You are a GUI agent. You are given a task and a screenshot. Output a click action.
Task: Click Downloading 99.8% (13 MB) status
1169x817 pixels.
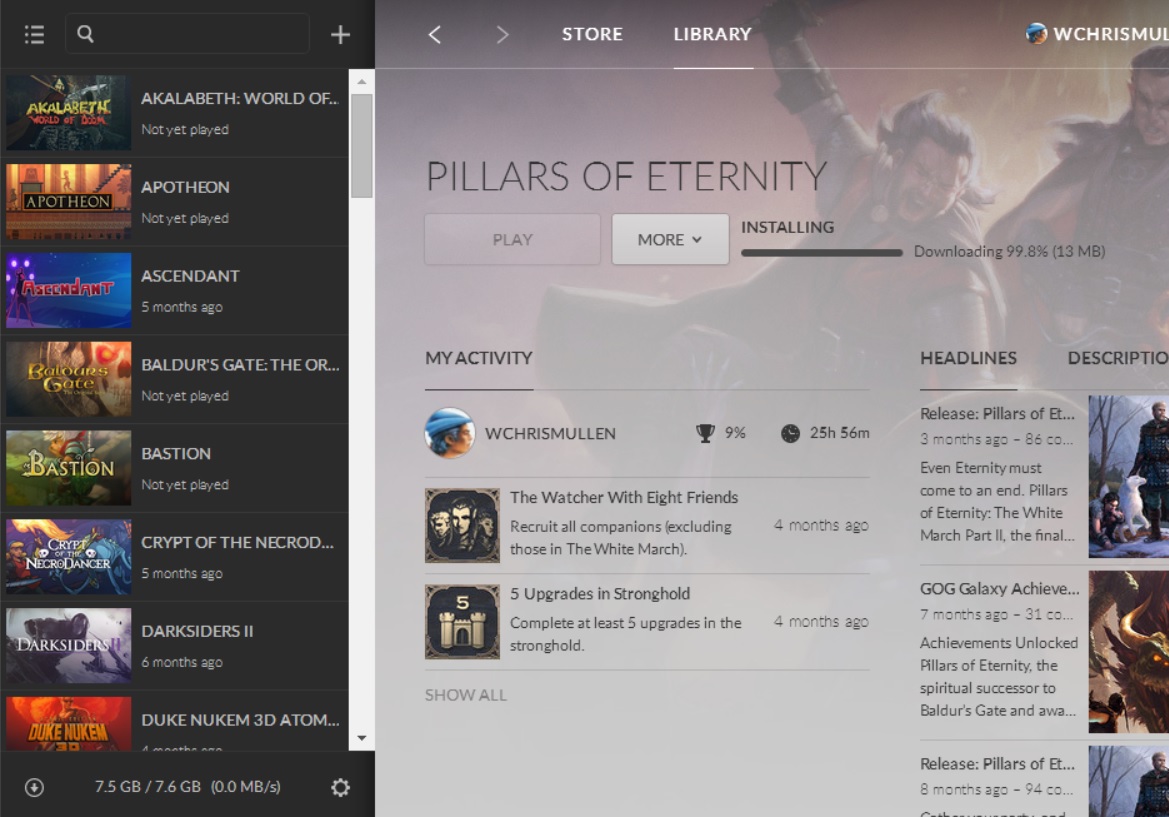click(x=1009, y=252)
